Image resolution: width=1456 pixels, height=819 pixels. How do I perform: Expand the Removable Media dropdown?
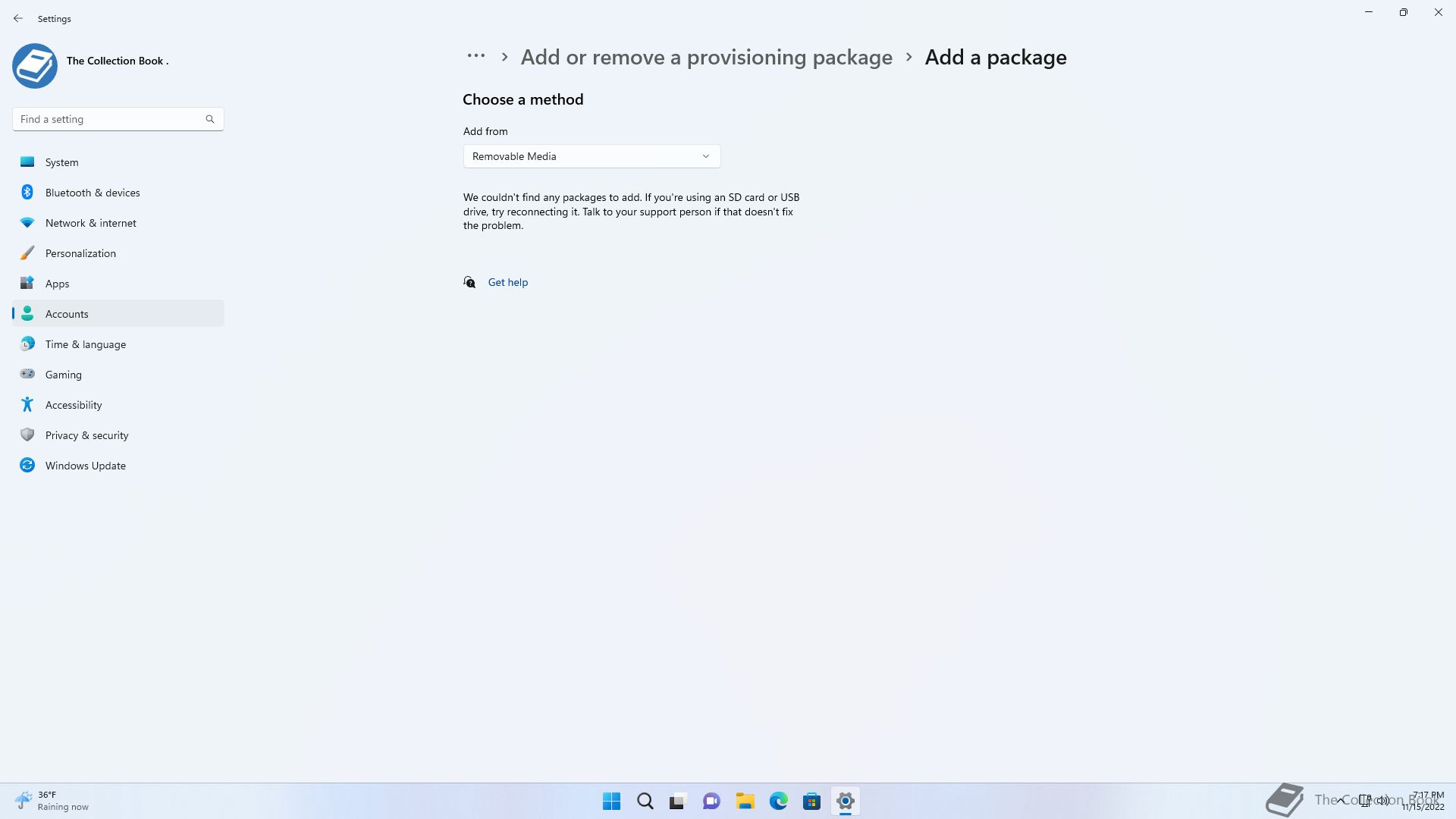(591, 156)
